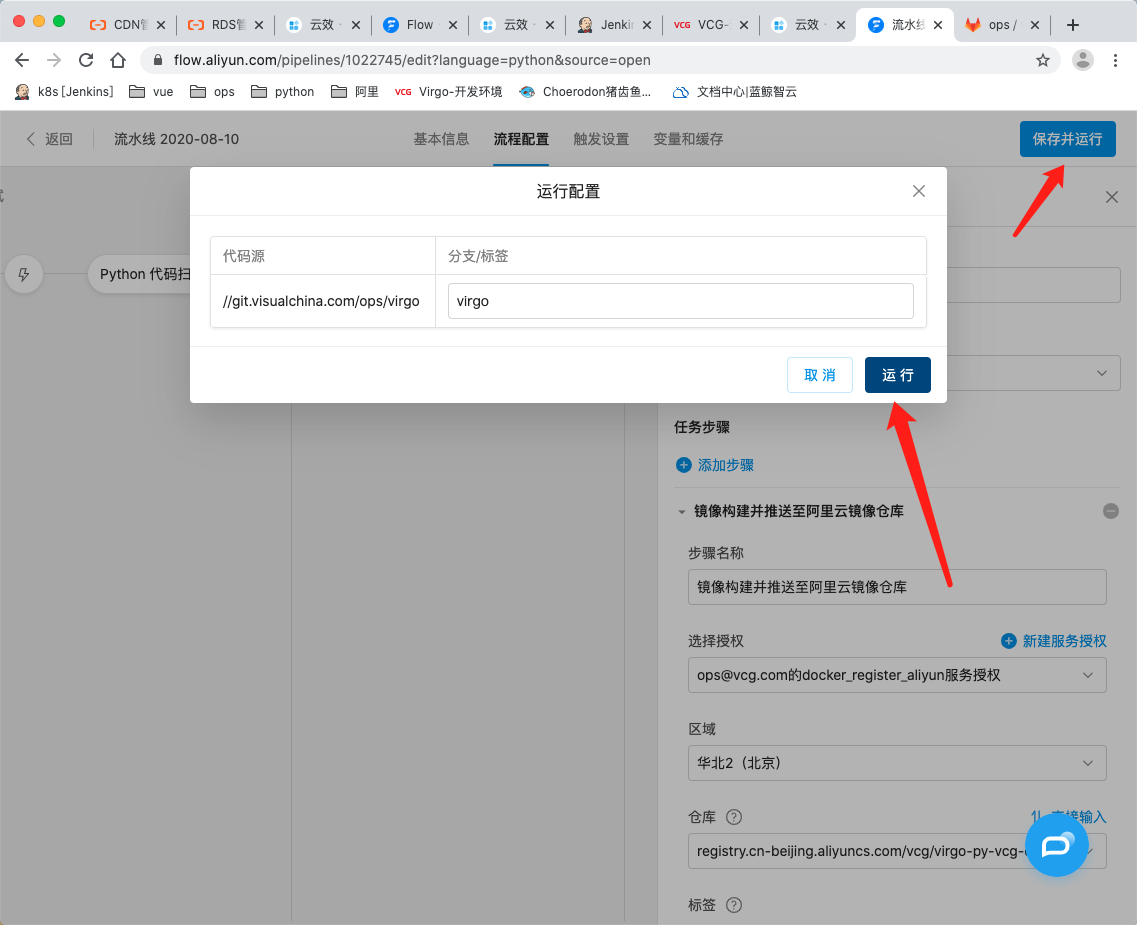The width and height of the screenshot is (1137, 925).
Task: Click the 取消 button in the dialog
Action: (x=819, y=375)
